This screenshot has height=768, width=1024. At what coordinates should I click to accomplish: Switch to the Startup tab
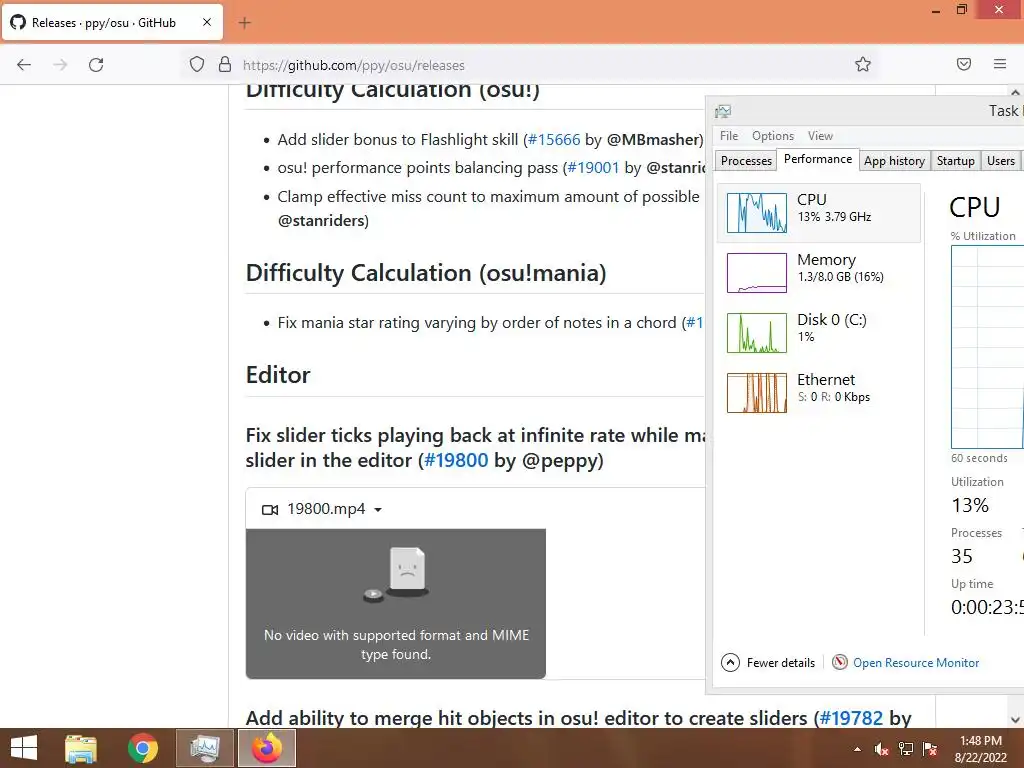click(x=955, y=161)
